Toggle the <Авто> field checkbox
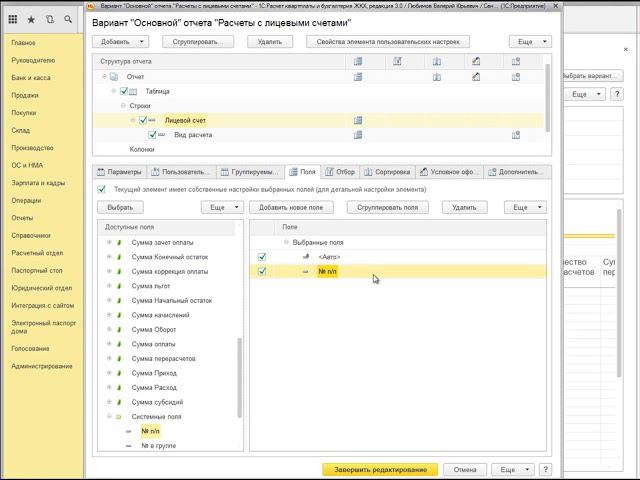The width and height of the screenshot is (640, 480). point(262,257)
